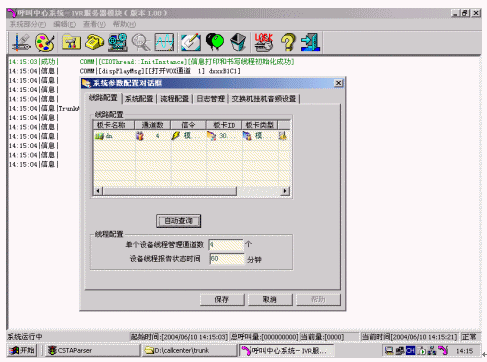Click the CSTAParser taskbar button
The height and width of the screenshot is (362, 487).
[92, 350]
